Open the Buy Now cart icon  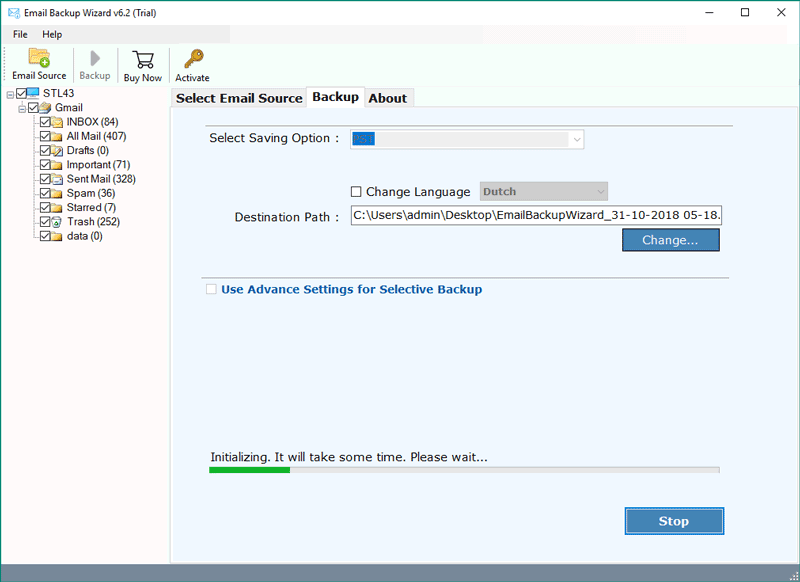[143, 58]
